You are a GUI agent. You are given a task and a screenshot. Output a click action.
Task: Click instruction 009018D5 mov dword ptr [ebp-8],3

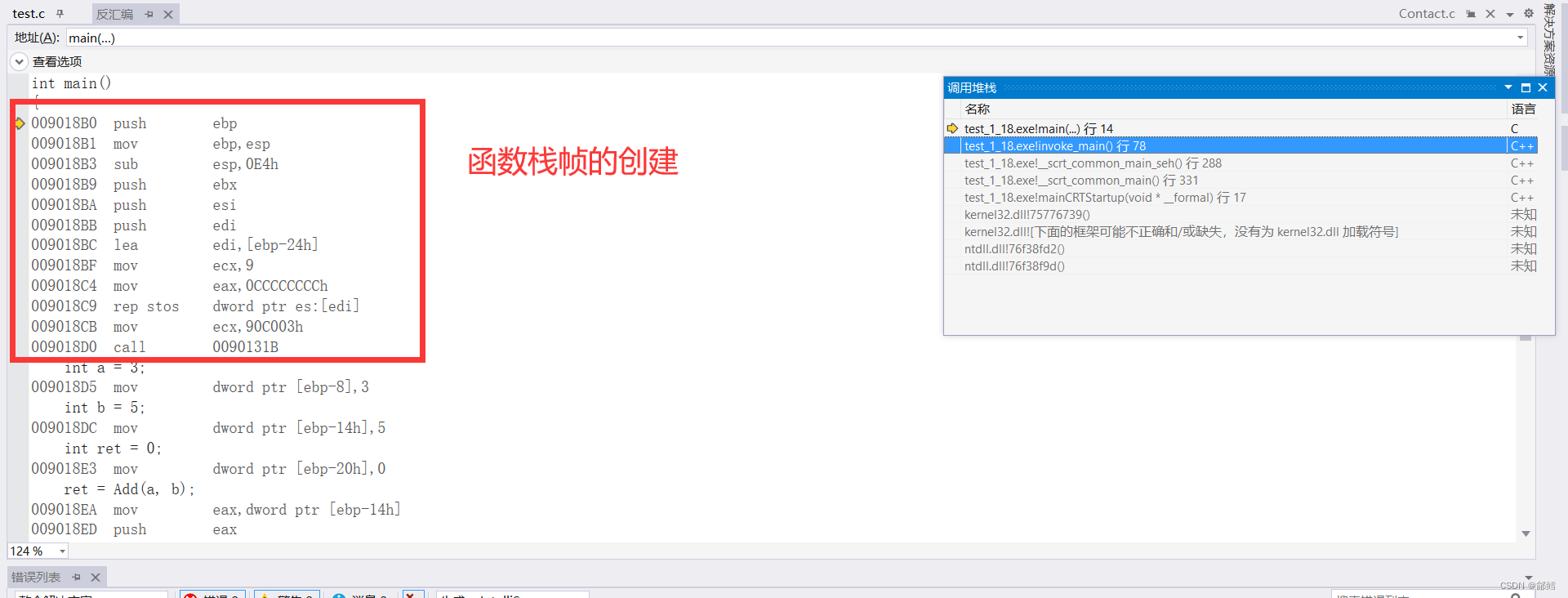tap(200, 387)
